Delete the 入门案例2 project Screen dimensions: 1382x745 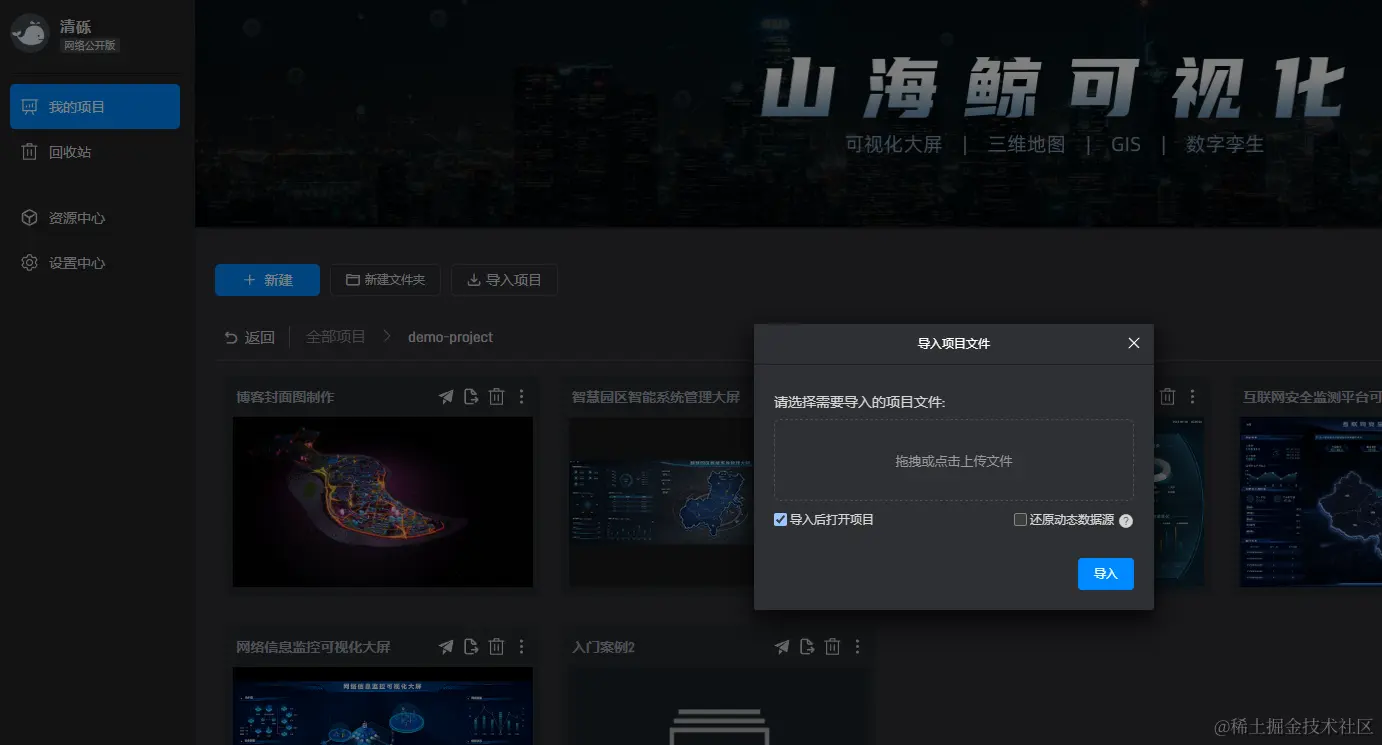tap(832, 647)
